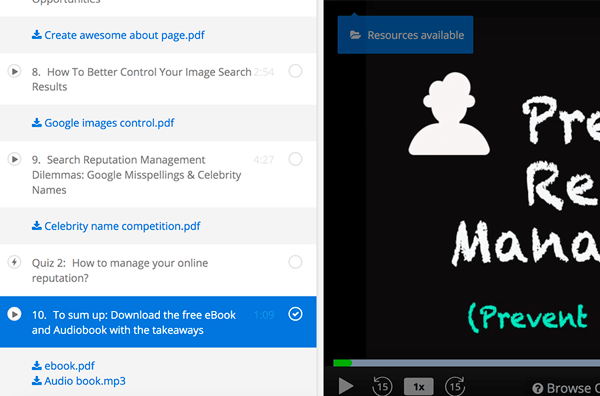The image size is (600, 396).
Task: Click the 4:27 duration of lecture 9
Action: [264, 160]
